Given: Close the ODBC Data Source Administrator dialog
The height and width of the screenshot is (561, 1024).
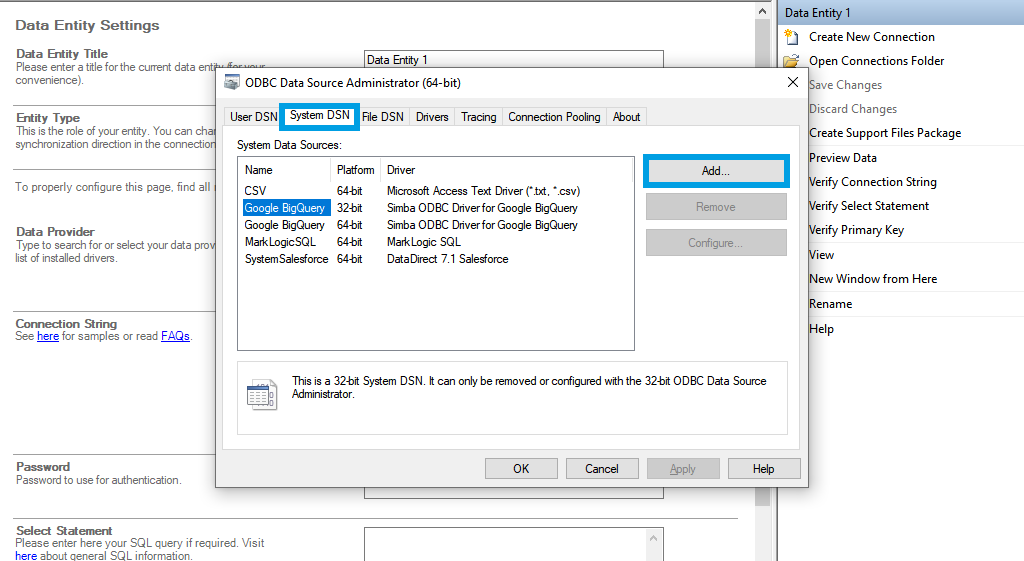Looking at the screenshot, I should (x=792, y=83).
